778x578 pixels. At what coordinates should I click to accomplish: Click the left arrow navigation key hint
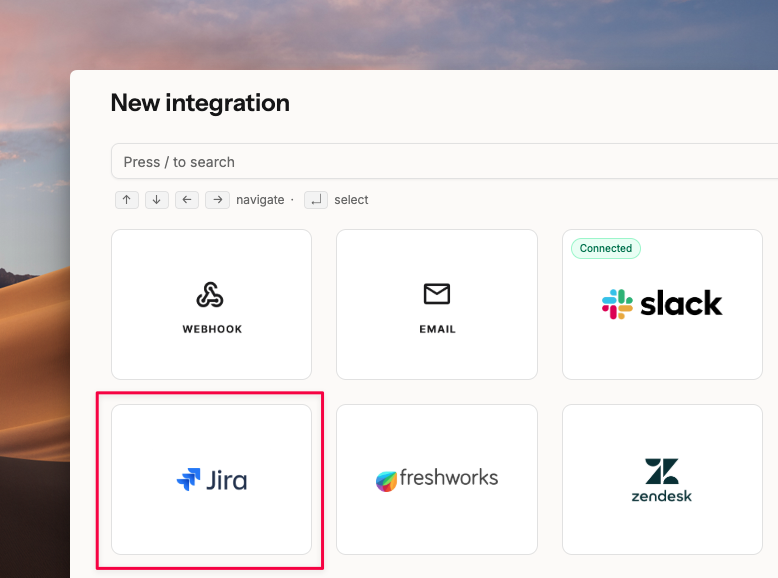187,200
